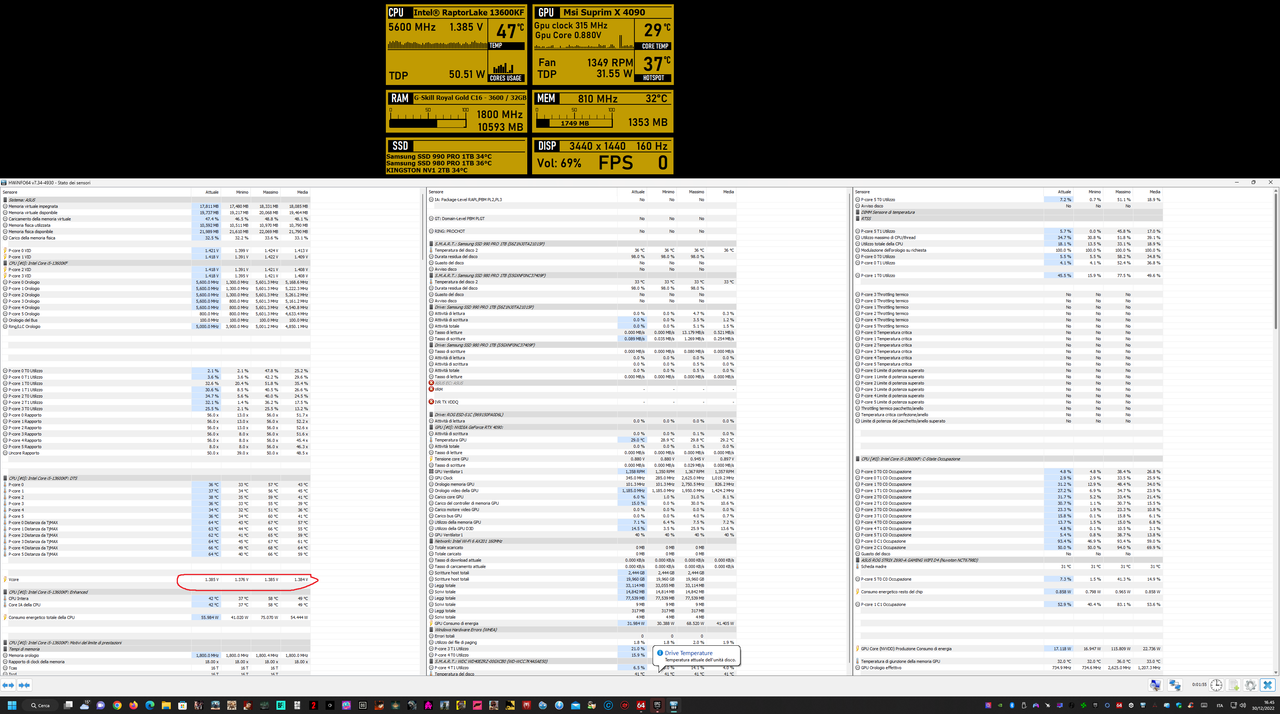
Task: Select the RING: PROCHOT row in middle pane
Action: (x=584, y=231)
